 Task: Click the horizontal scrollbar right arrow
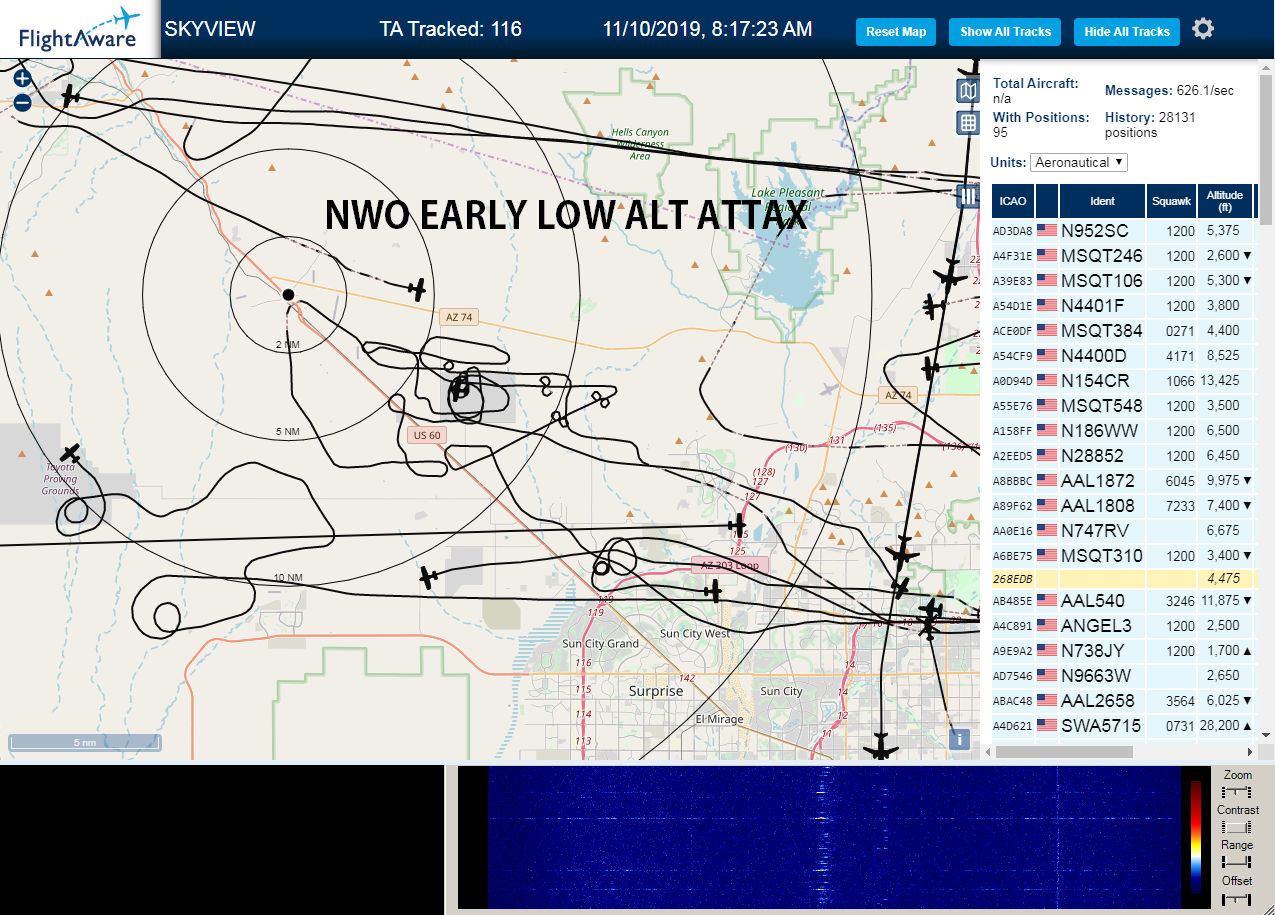tap(1249, 751)
